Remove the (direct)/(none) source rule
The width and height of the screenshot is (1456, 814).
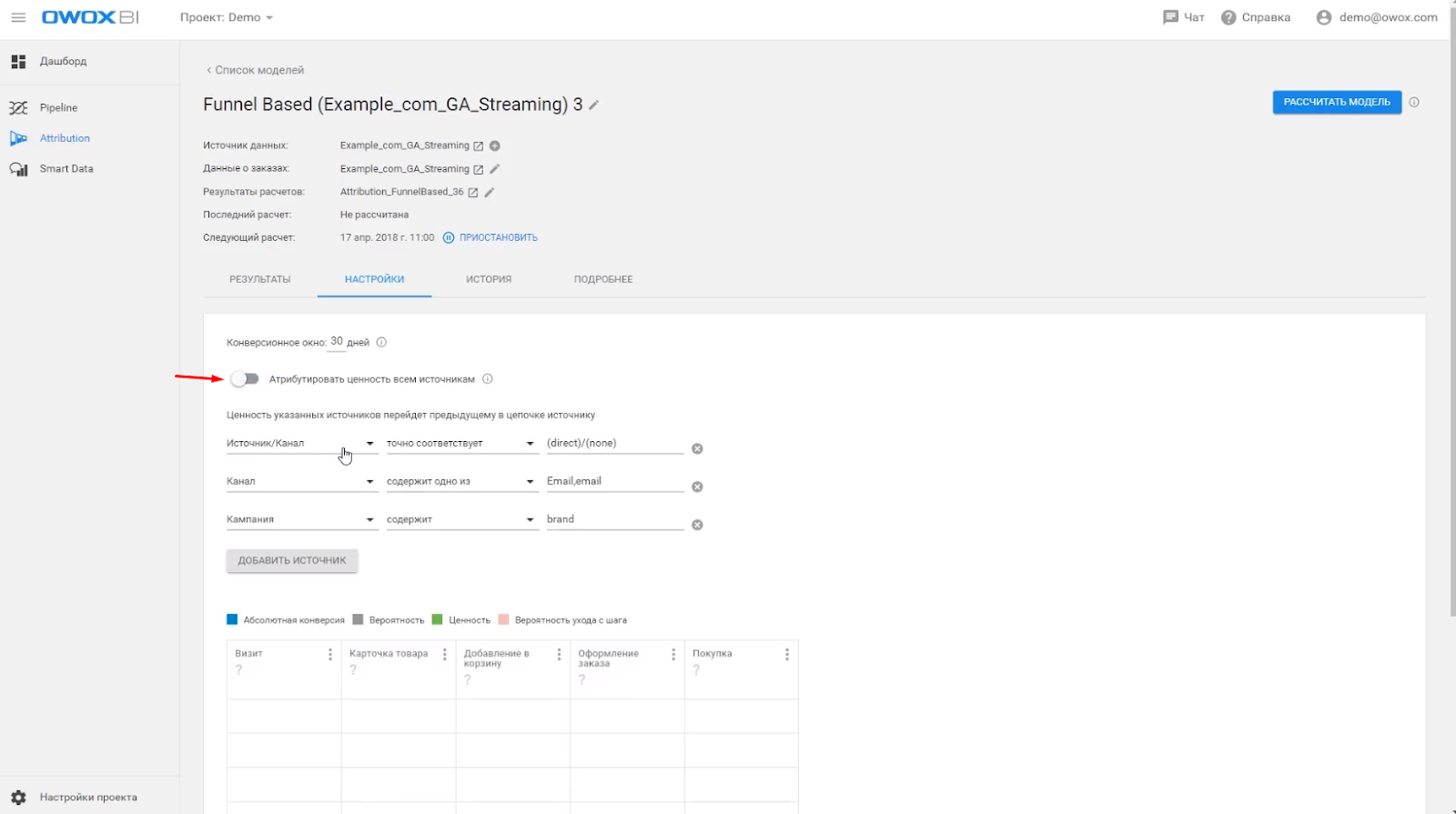point(697,449)
